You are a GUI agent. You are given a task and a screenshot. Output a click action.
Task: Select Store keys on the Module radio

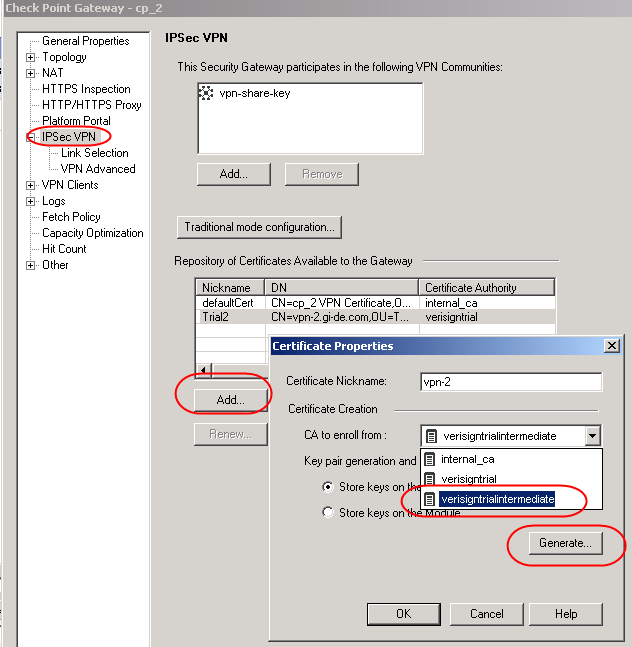tap(328, 512)
